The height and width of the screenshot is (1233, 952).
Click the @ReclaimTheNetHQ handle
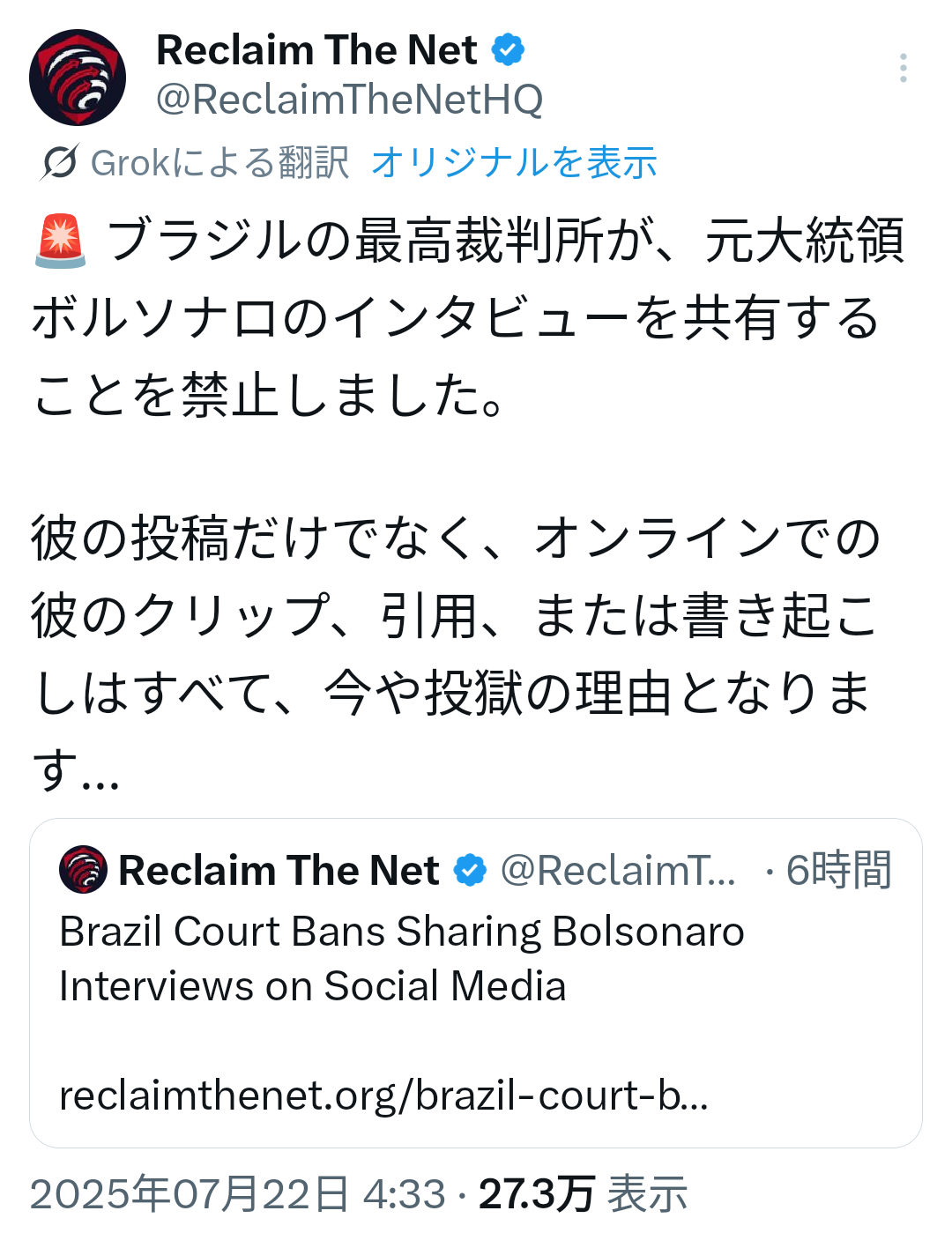pos(350,100)
